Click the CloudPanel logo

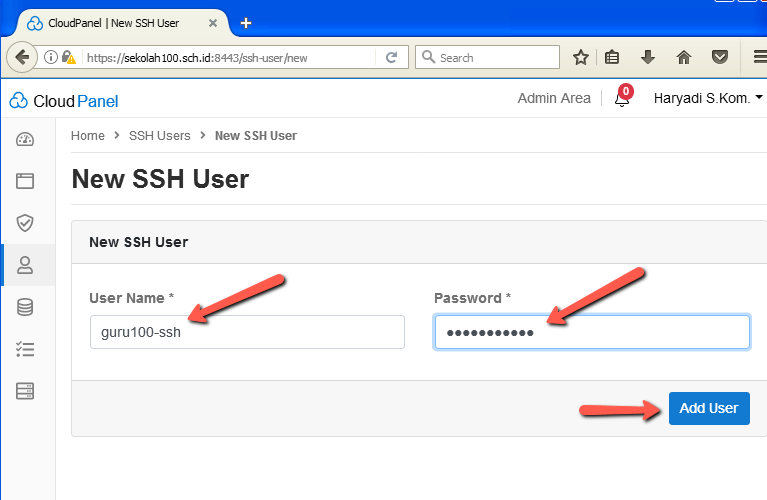[64, 100]
